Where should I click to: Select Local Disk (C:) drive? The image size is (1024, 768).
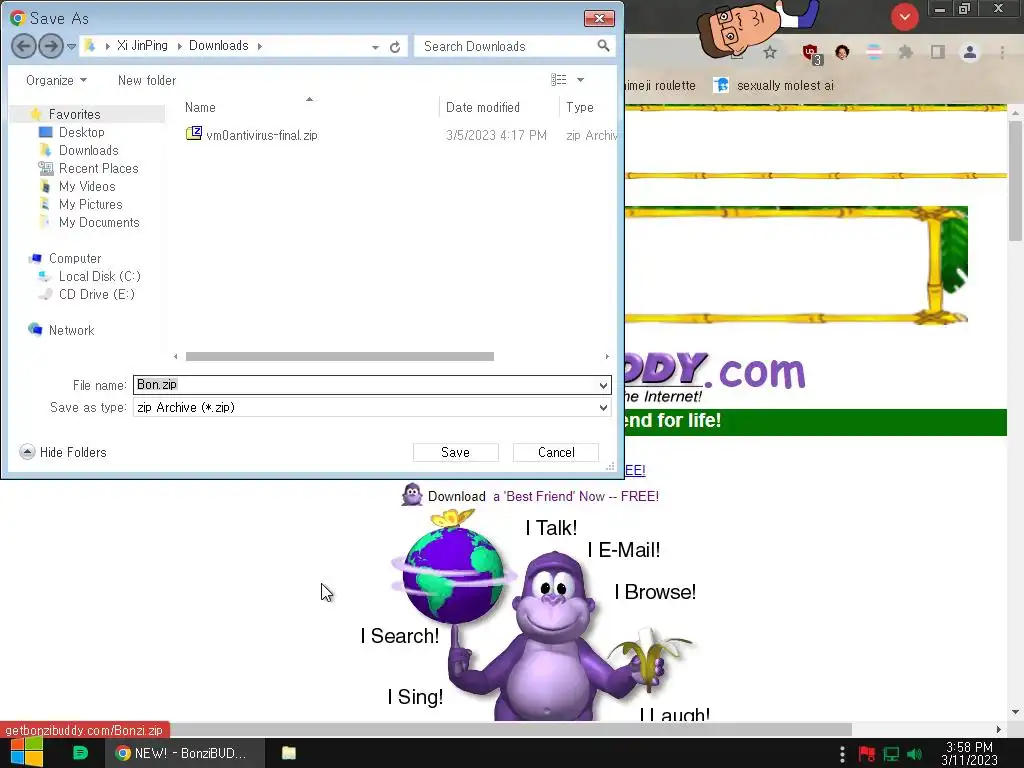click(99, 276)
